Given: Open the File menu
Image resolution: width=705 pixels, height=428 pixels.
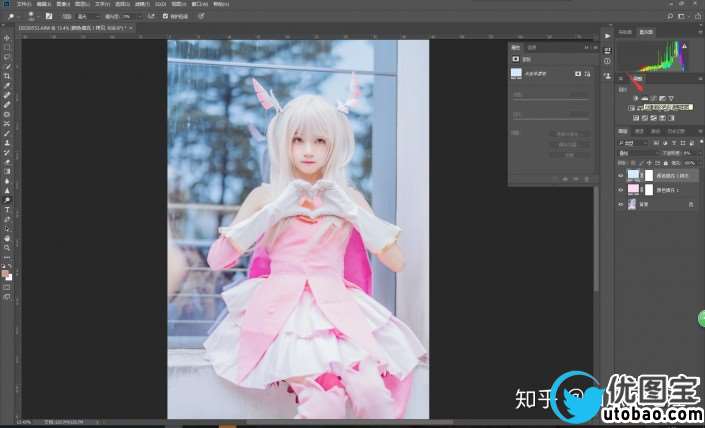Looking at the screenshot, I should point(25,4).
